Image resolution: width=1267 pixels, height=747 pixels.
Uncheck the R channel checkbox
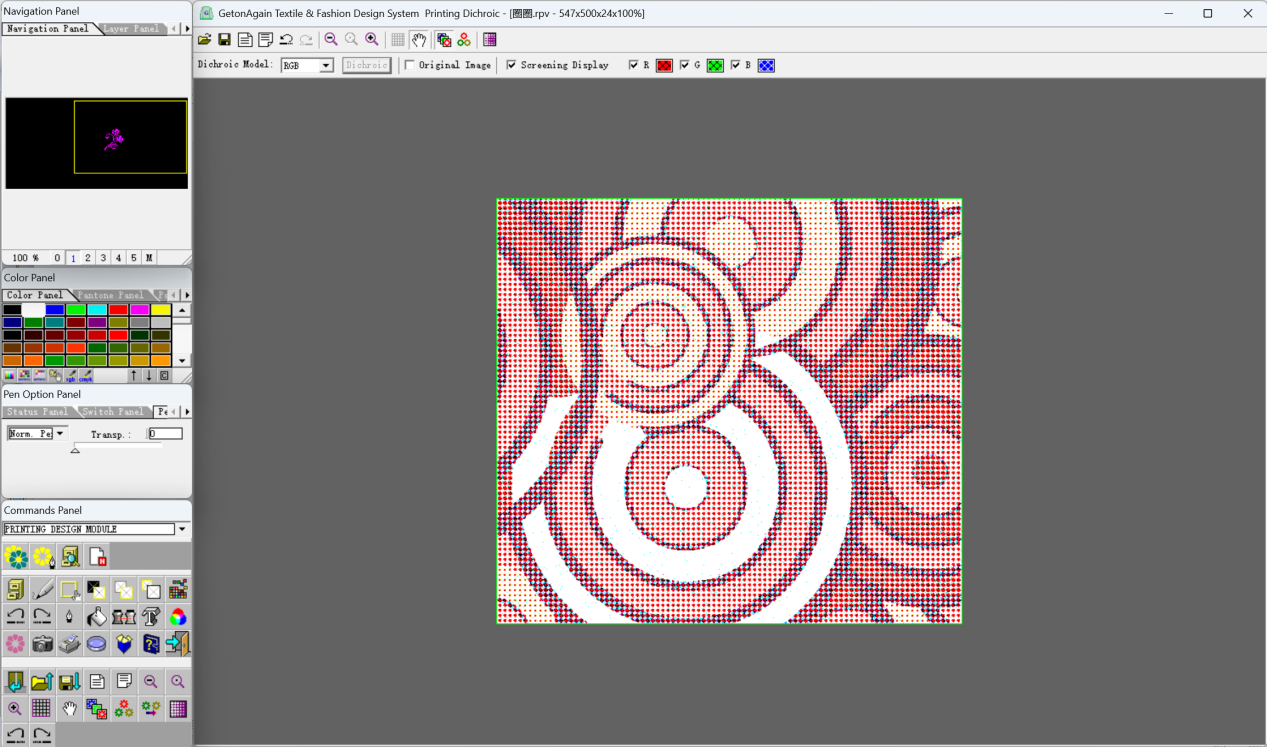pyautogui.click(x=634, y=65)
